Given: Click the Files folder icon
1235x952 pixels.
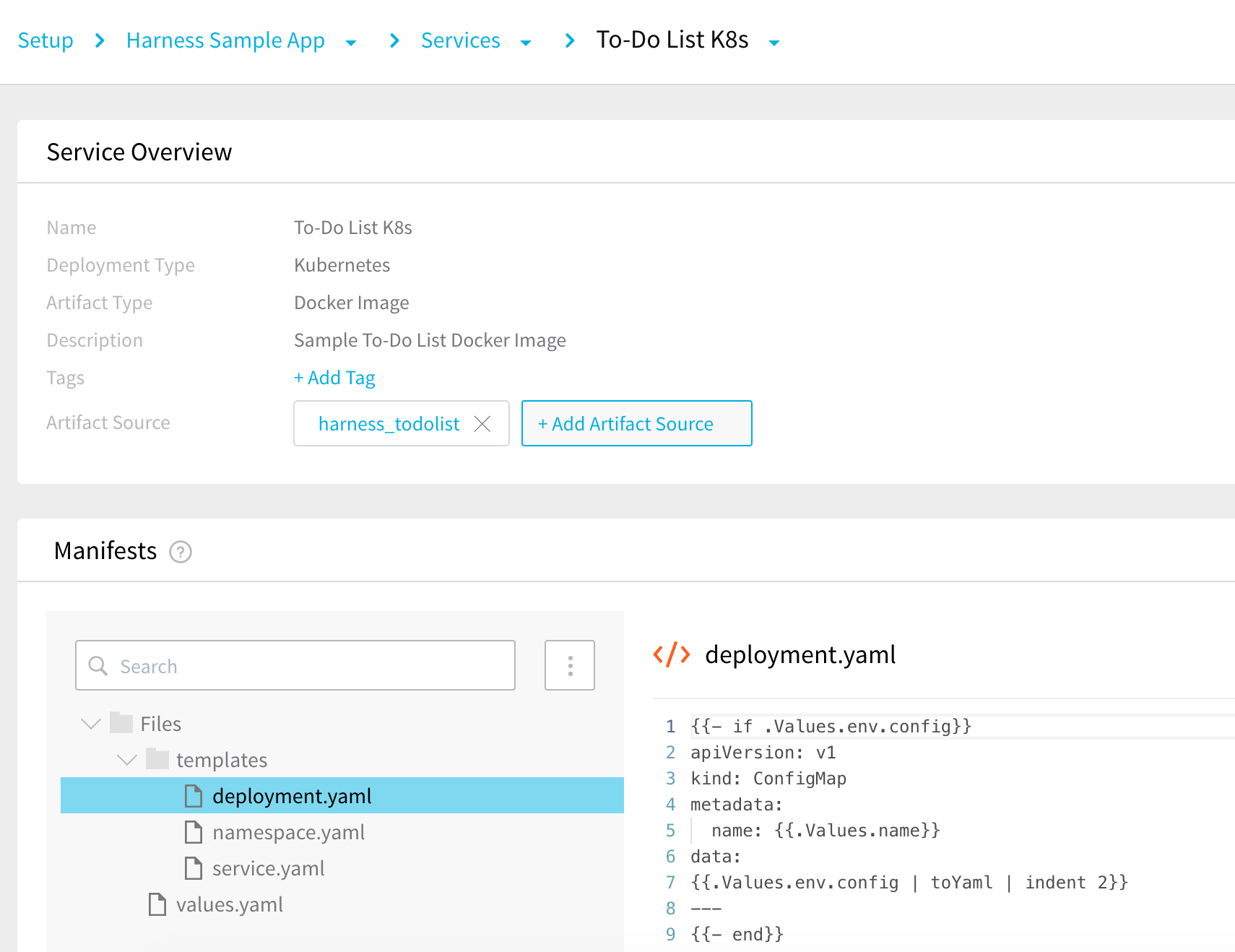Looking at the screenshot, I should coord(121,722).
